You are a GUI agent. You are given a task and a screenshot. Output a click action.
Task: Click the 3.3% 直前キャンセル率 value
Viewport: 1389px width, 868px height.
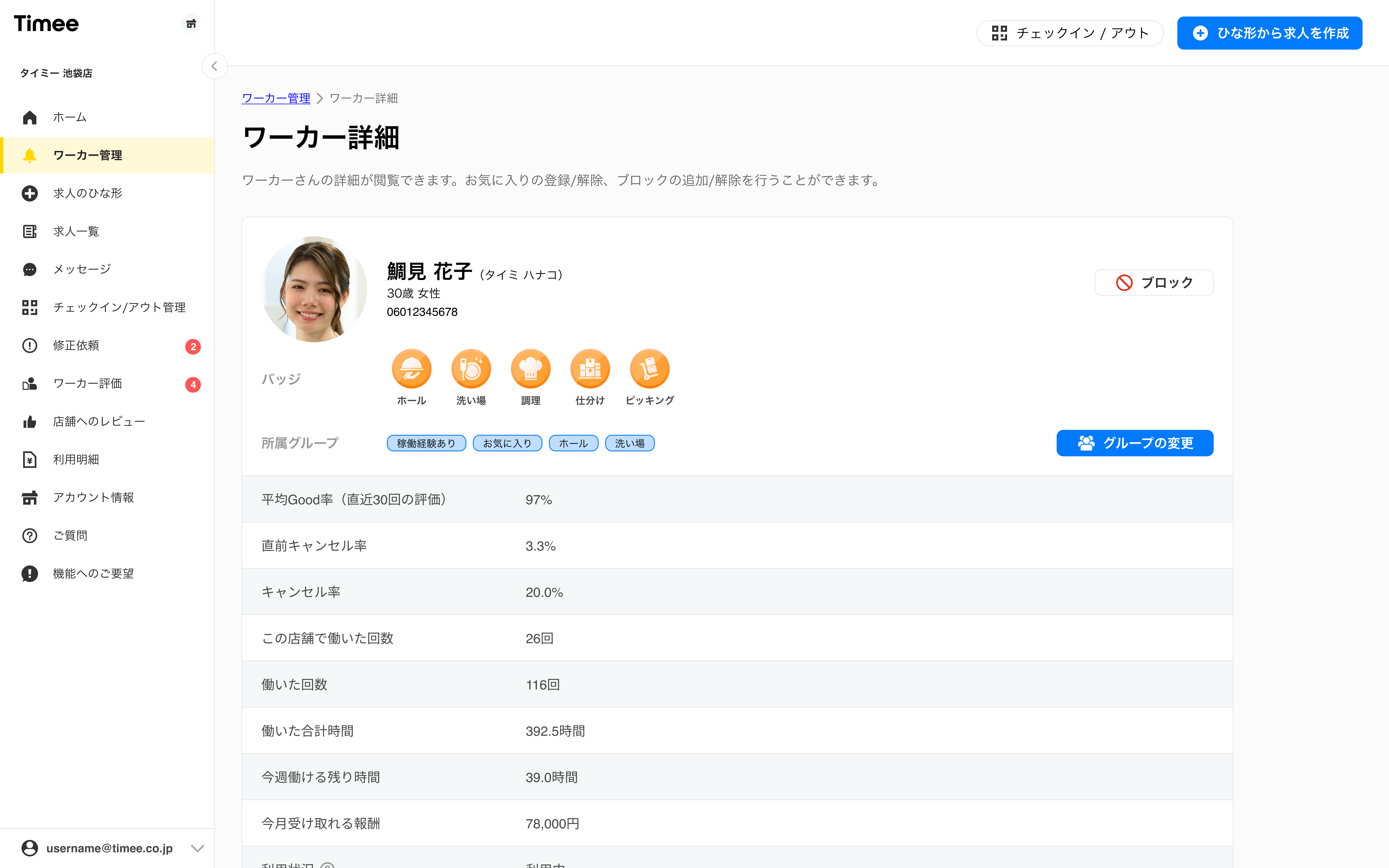541,546
